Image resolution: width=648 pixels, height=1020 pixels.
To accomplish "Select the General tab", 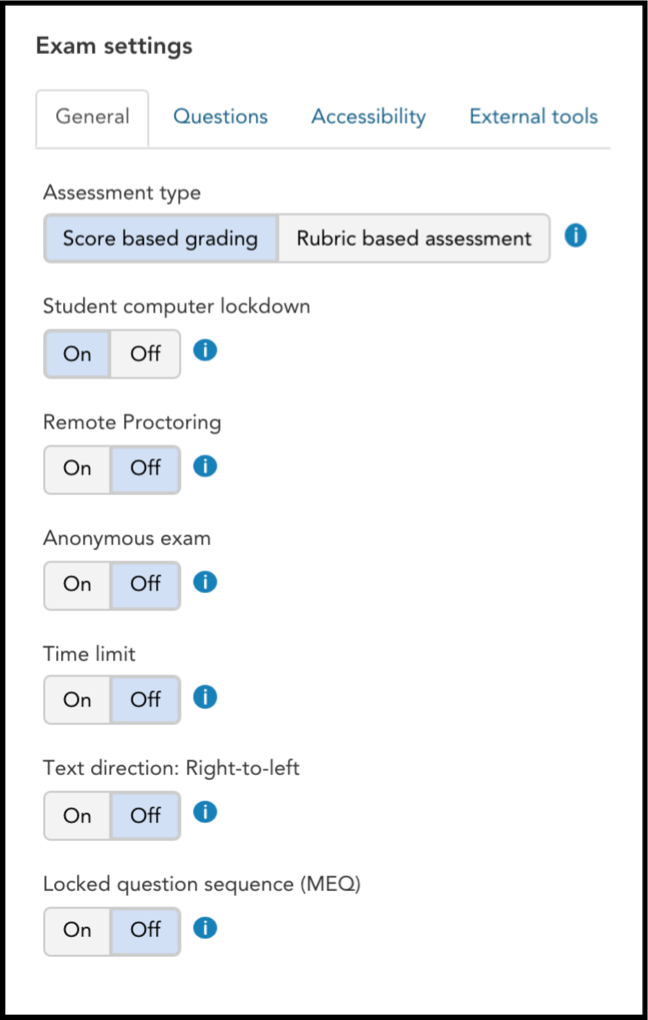I will click(92, 117).
